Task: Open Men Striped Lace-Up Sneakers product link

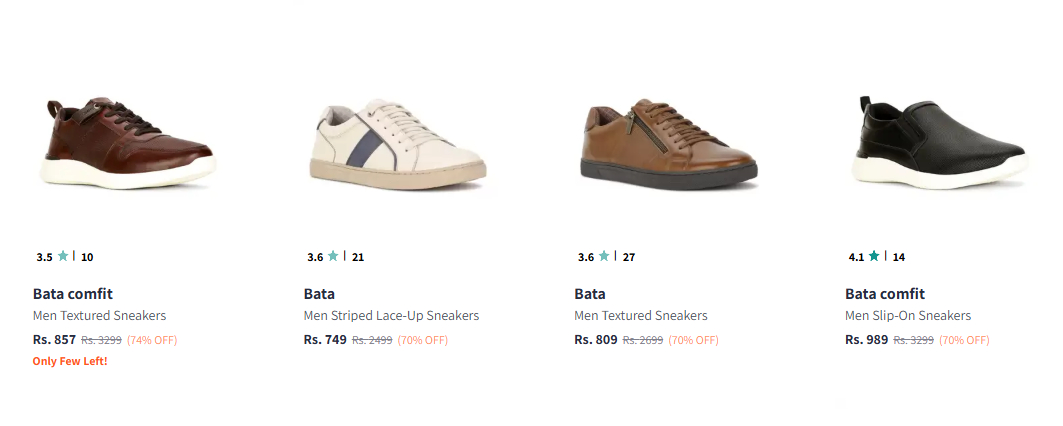Action: 391,316
